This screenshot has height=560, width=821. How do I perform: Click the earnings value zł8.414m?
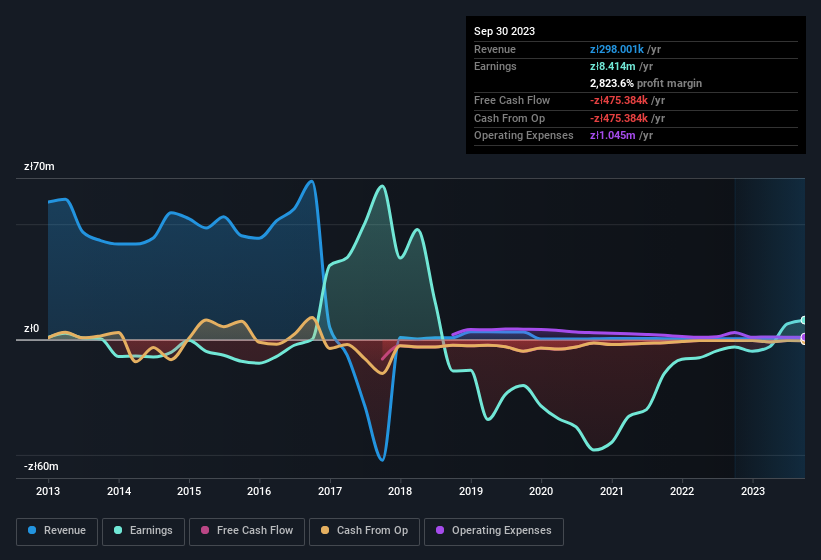tap(613, 66)
